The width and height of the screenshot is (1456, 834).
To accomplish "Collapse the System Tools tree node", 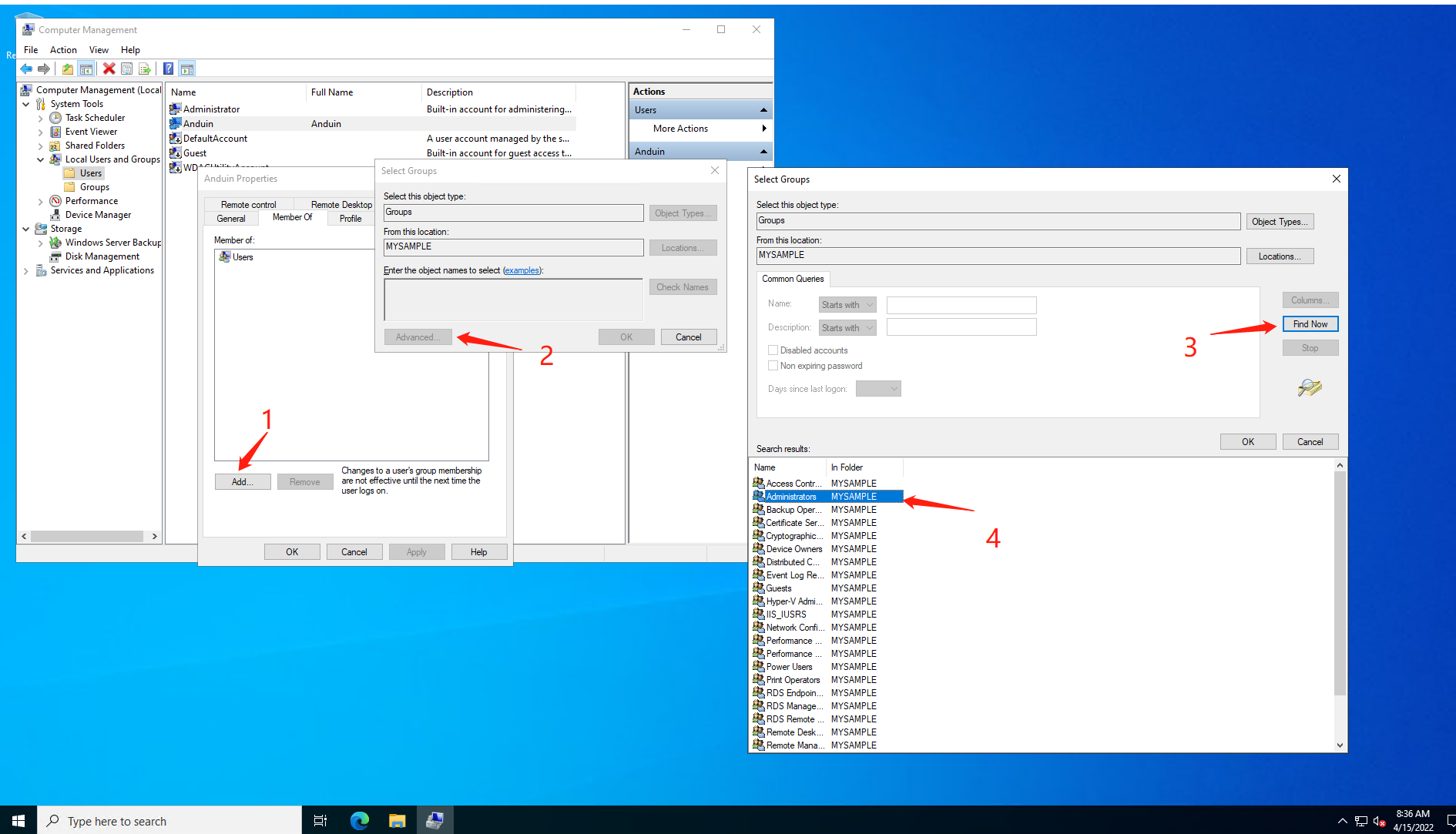I will (x=26, y=104).
